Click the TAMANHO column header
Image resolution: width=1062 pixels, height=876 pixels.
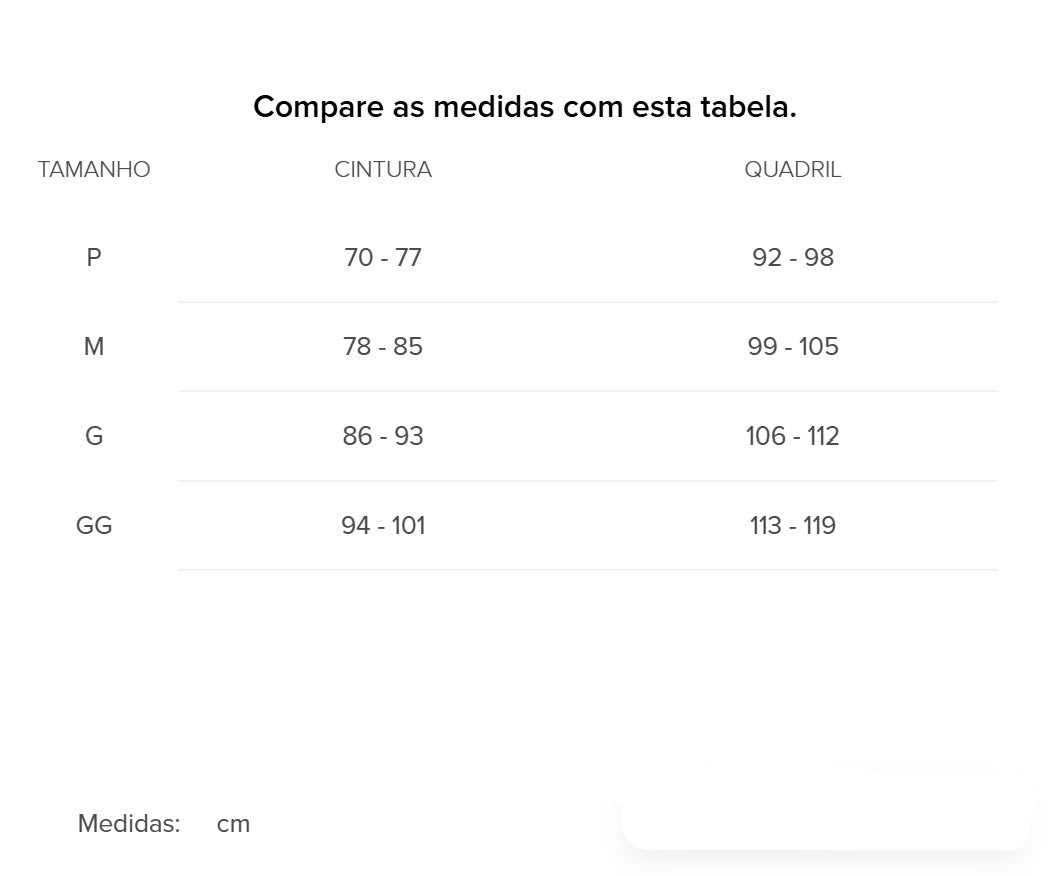tap(94, 170)
